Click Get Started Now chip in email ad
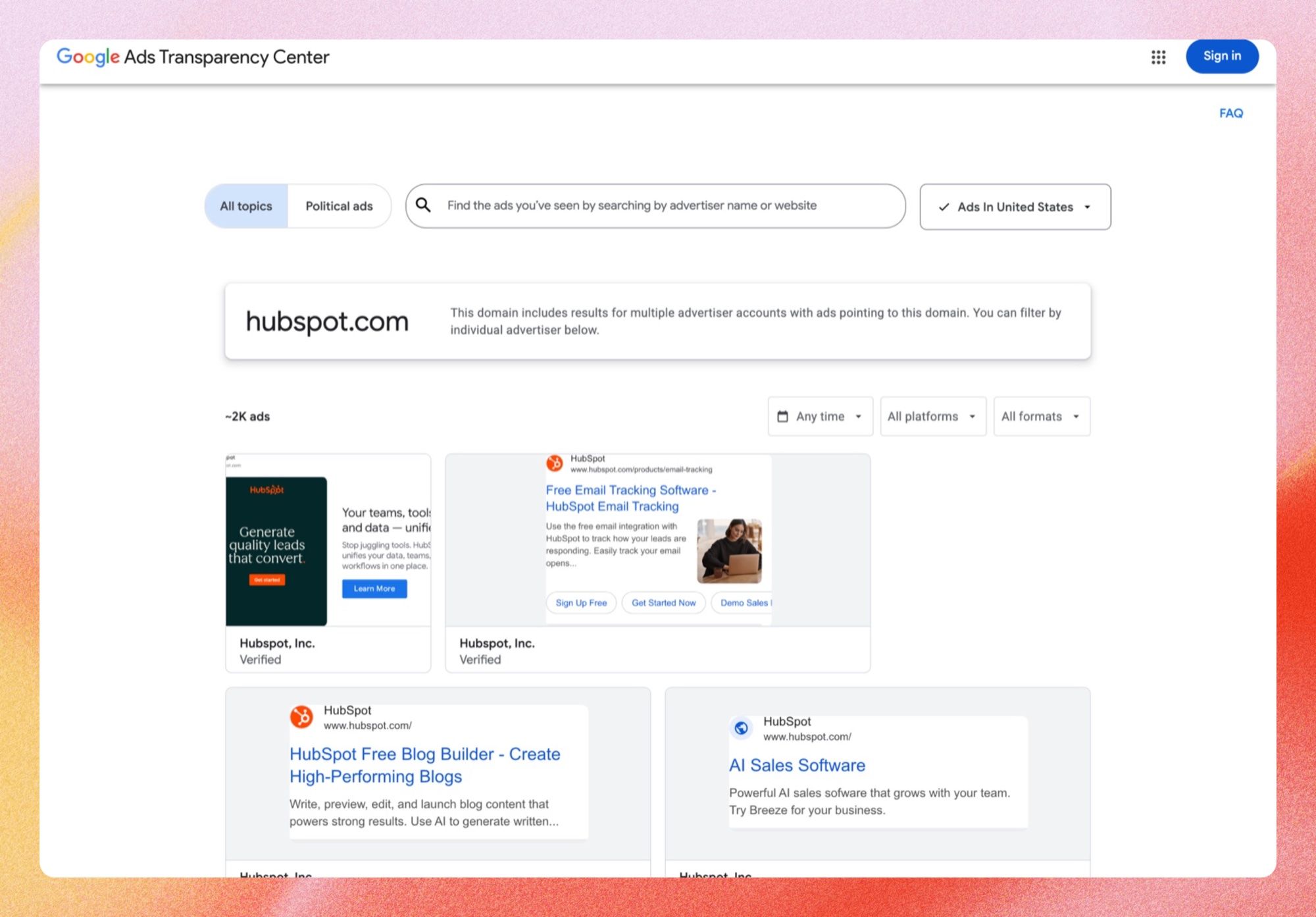 (663, 602)
